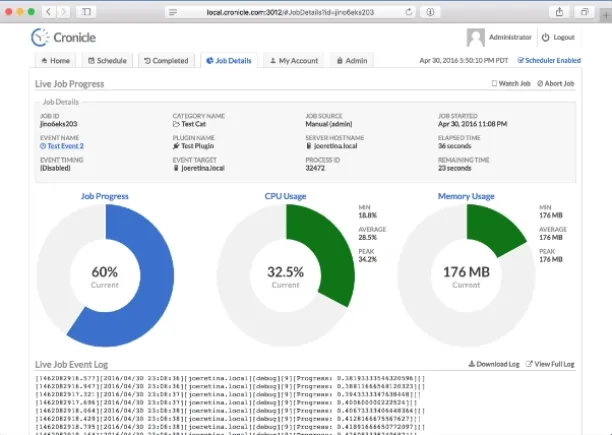Image resolution: width=612 pixels, height=435 pixels.
Task: Enable the Watch Job checkbox
Action: tap(494, 83)
